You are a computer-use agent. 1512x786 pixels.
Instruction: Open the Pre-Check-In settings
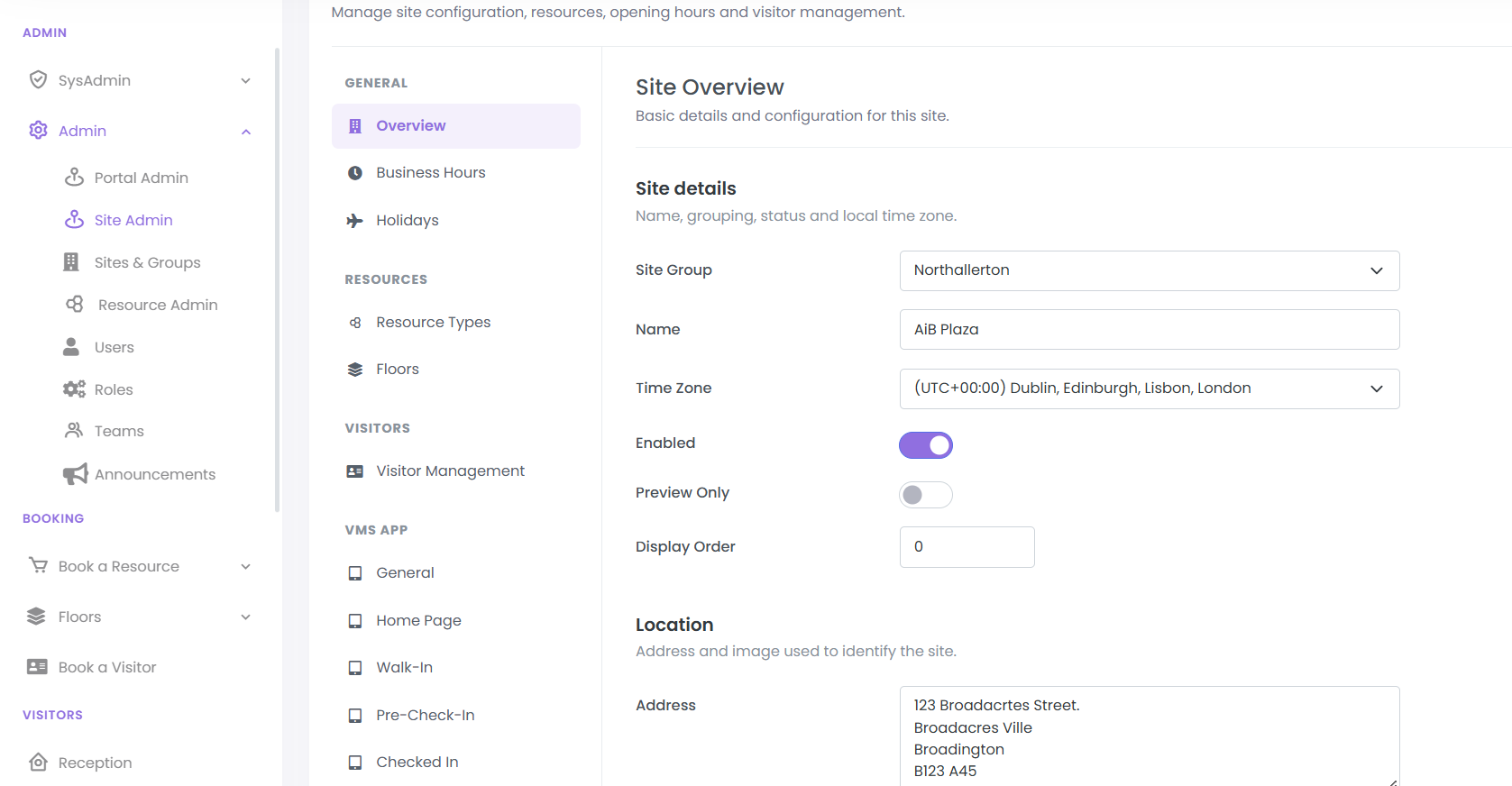point(456,716)
